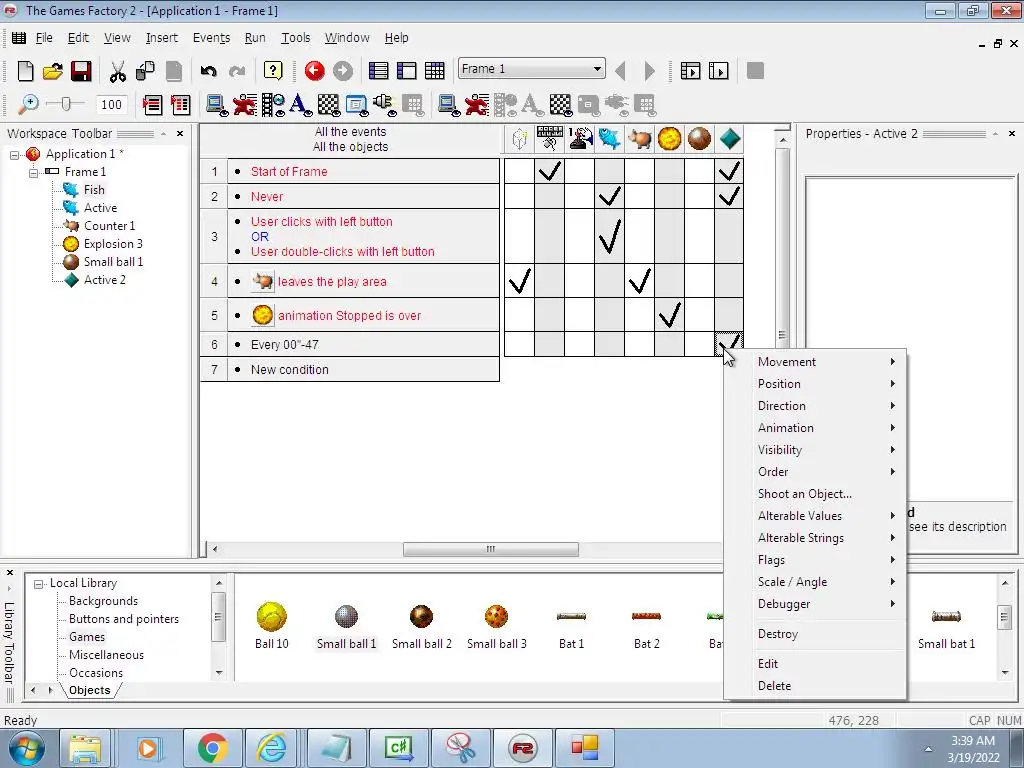The image size is (1024, 768).
Task: Toggle Start of Frame keyboard action checkmark
Action: [550, 171]
